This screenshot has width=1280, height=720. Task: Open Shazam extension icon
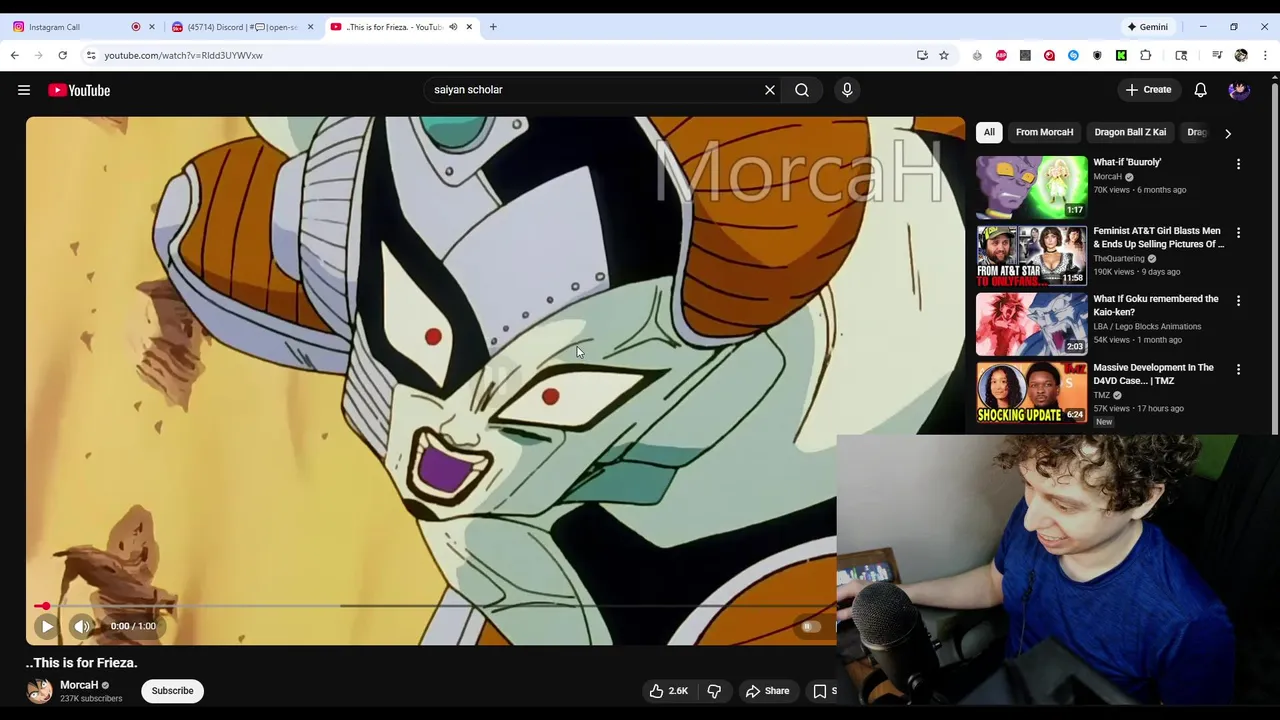tap(1073, 55)
